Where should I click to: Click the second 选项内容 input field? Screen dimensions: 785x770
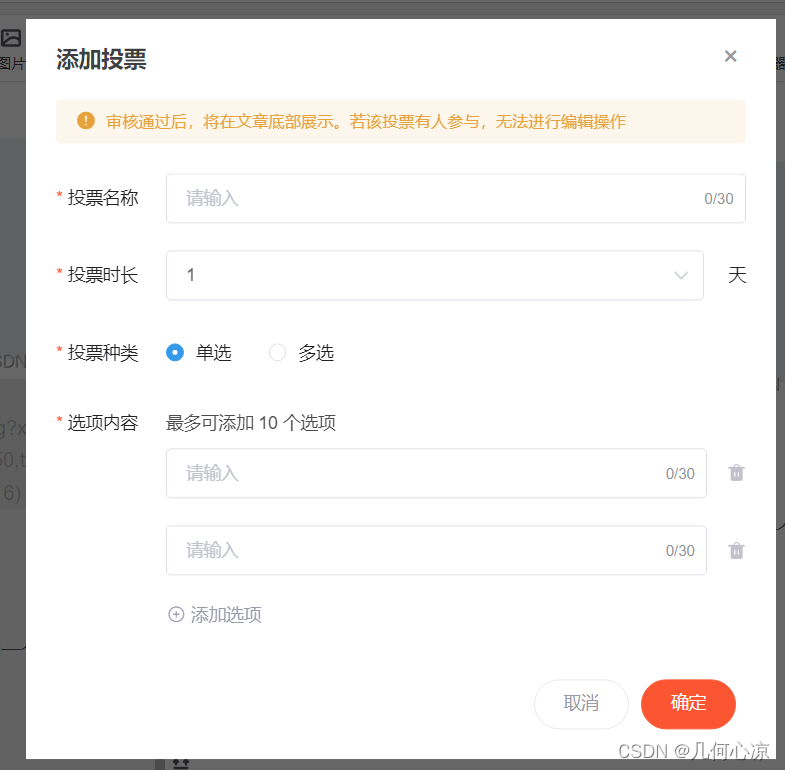(x=436, y=550)
